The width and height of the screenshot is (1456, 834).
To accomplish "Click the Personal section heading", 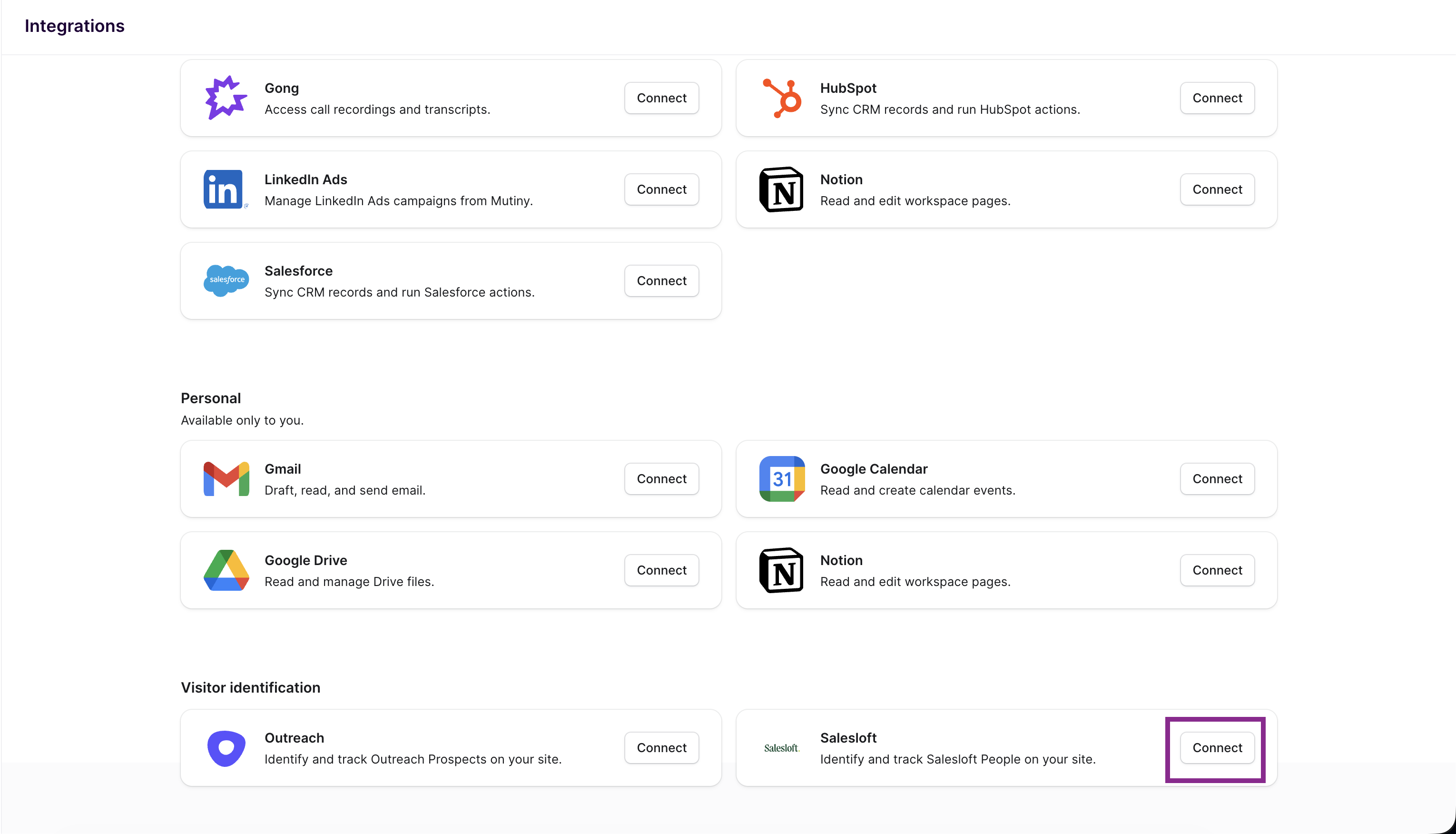I will 211,398.
